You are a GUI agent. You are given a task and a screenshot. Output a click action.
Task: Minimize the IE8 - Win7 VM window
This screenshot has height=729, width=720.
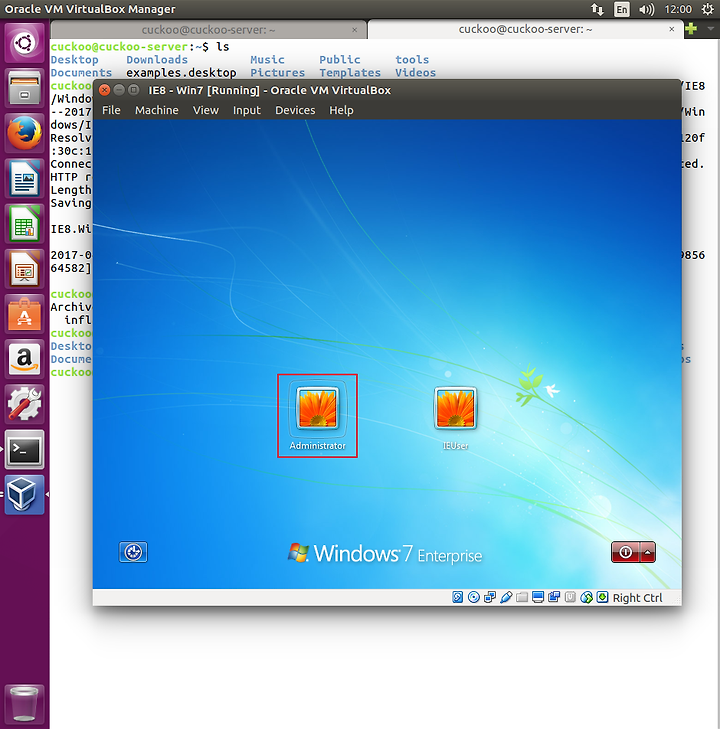tap(119, 90)
